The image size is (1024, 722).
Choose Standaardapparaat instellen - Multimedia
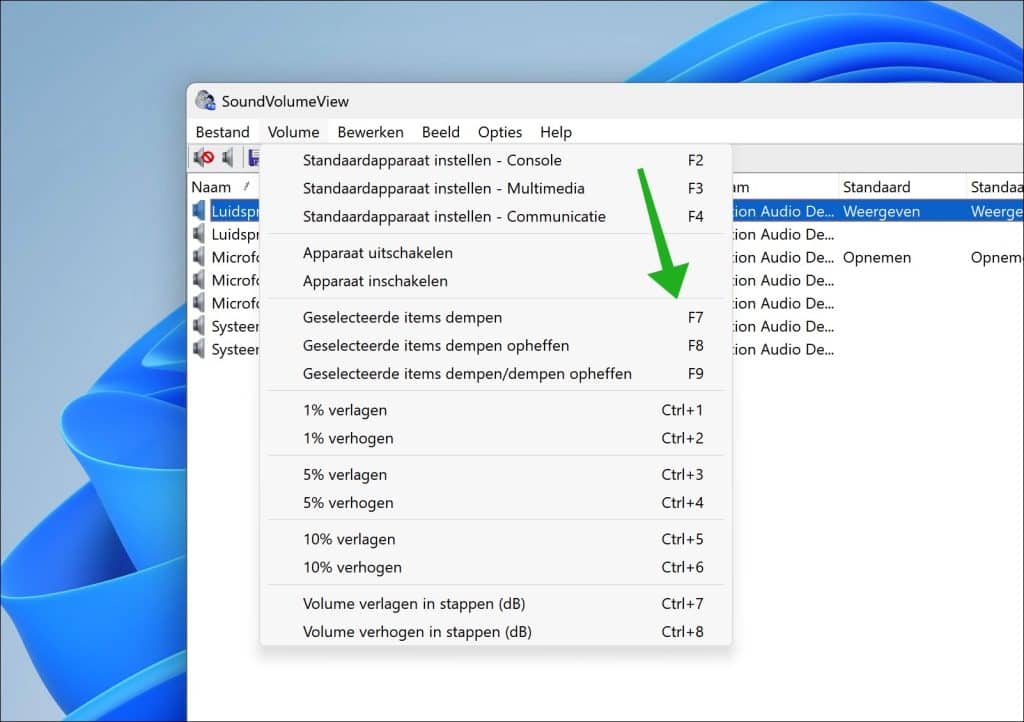click(x=496, y=188)
